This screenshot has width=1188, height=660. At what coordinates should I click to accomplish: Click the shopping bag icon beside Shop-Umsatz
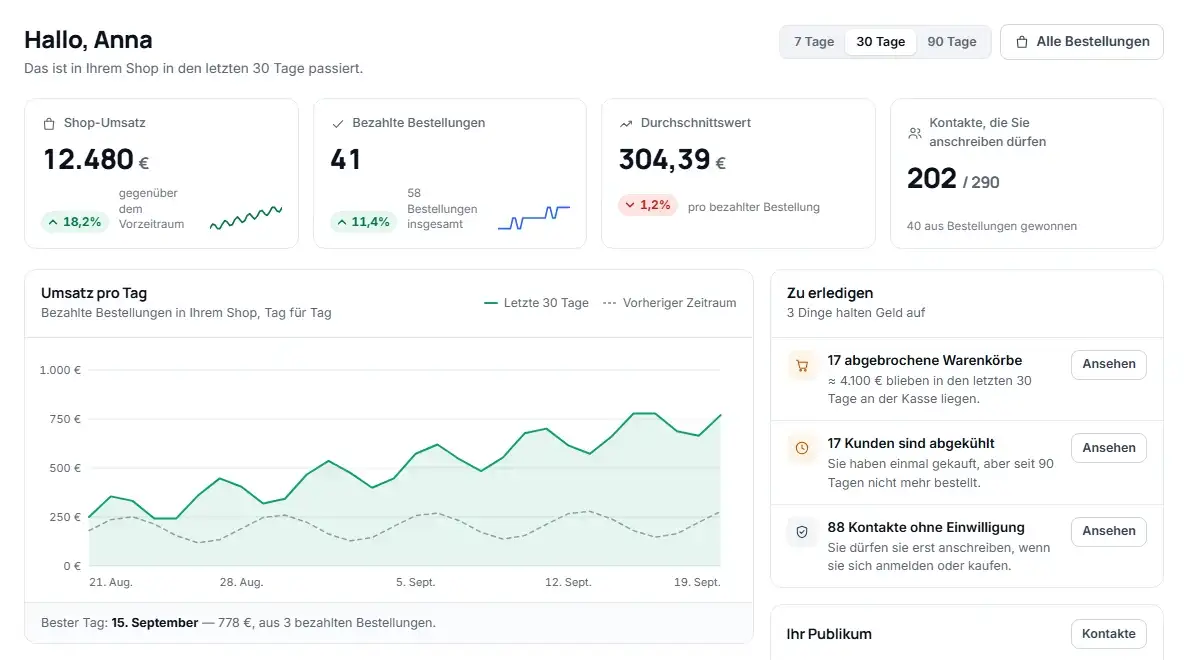(x=49, y=124)
